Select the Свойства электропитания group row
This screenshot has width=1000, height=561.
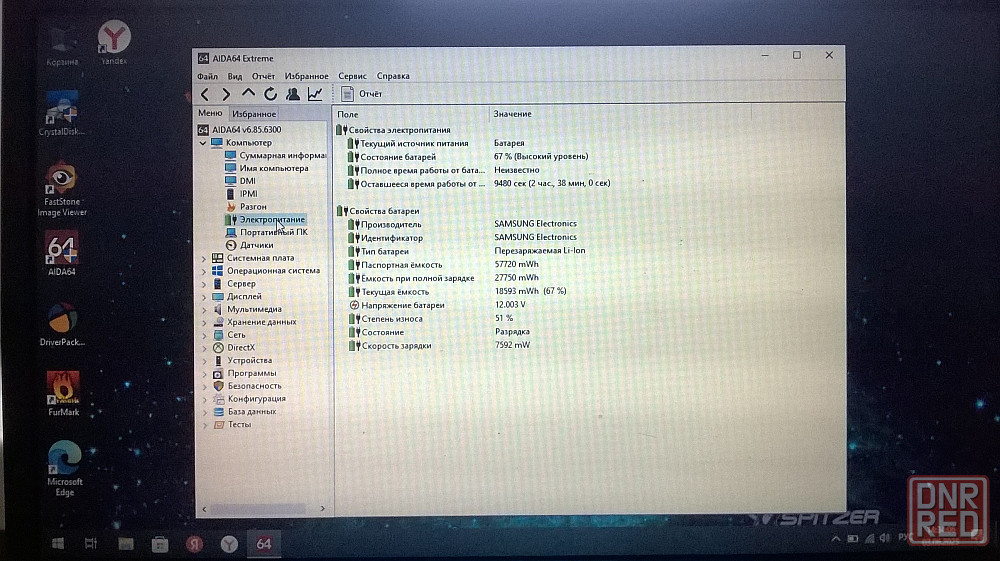[x=393, y=130]
